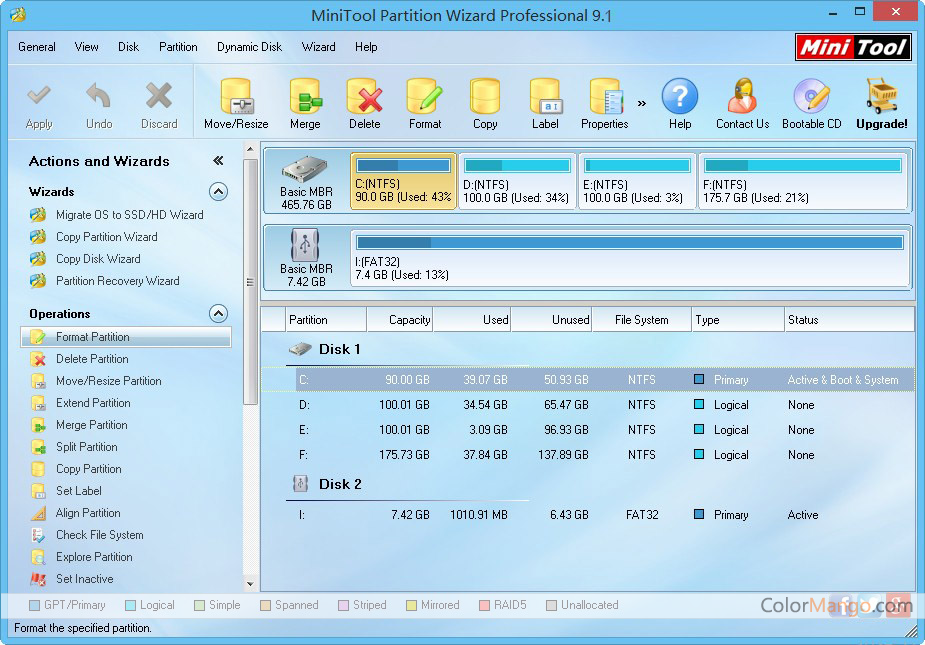Viewport: 925px width, 645px height.
Task: Click Extend Partition operation
Action: pyautogui.click(x=93, y=403)
